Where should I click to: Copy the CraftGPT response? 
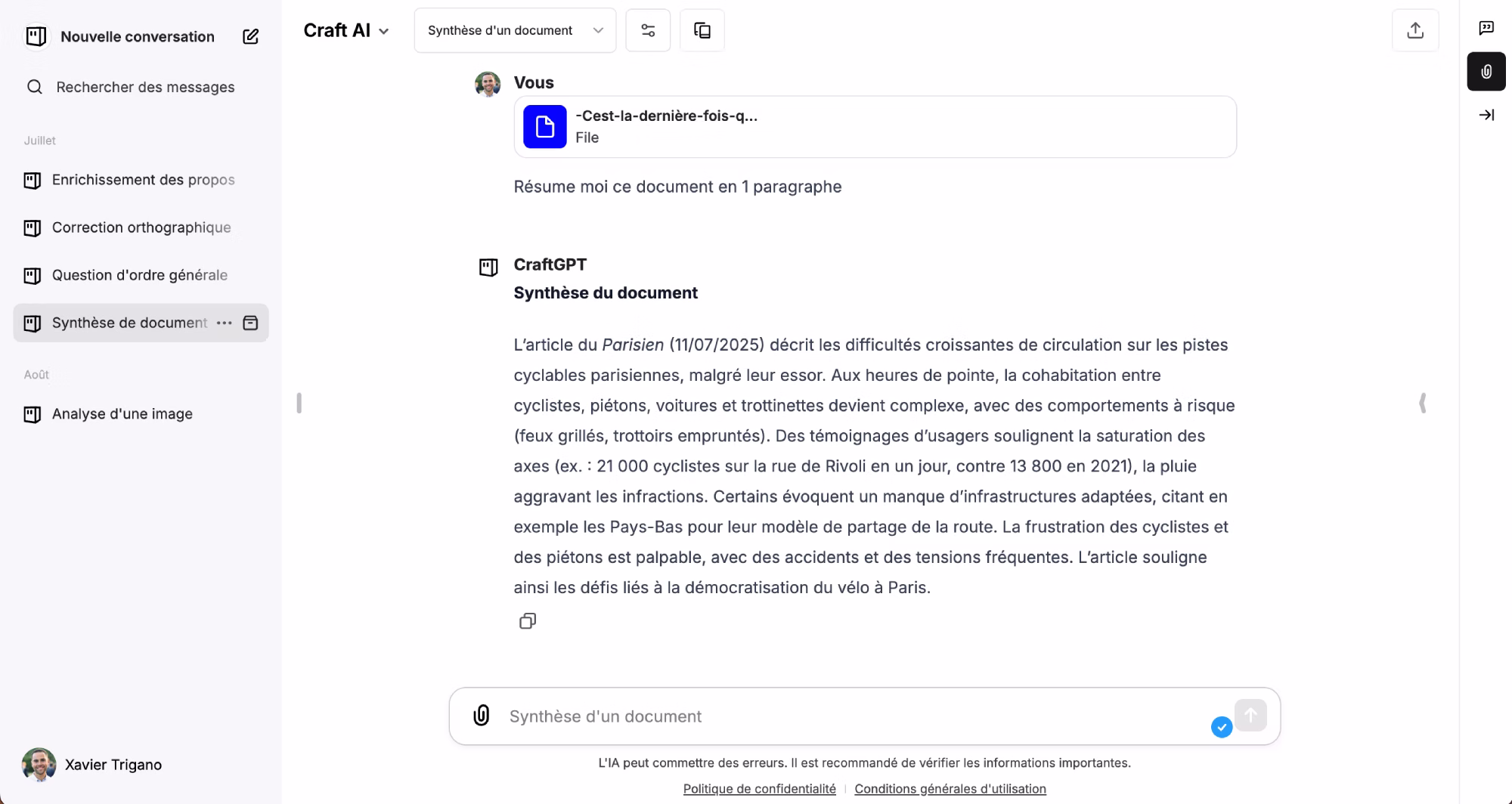pos(528,621)
